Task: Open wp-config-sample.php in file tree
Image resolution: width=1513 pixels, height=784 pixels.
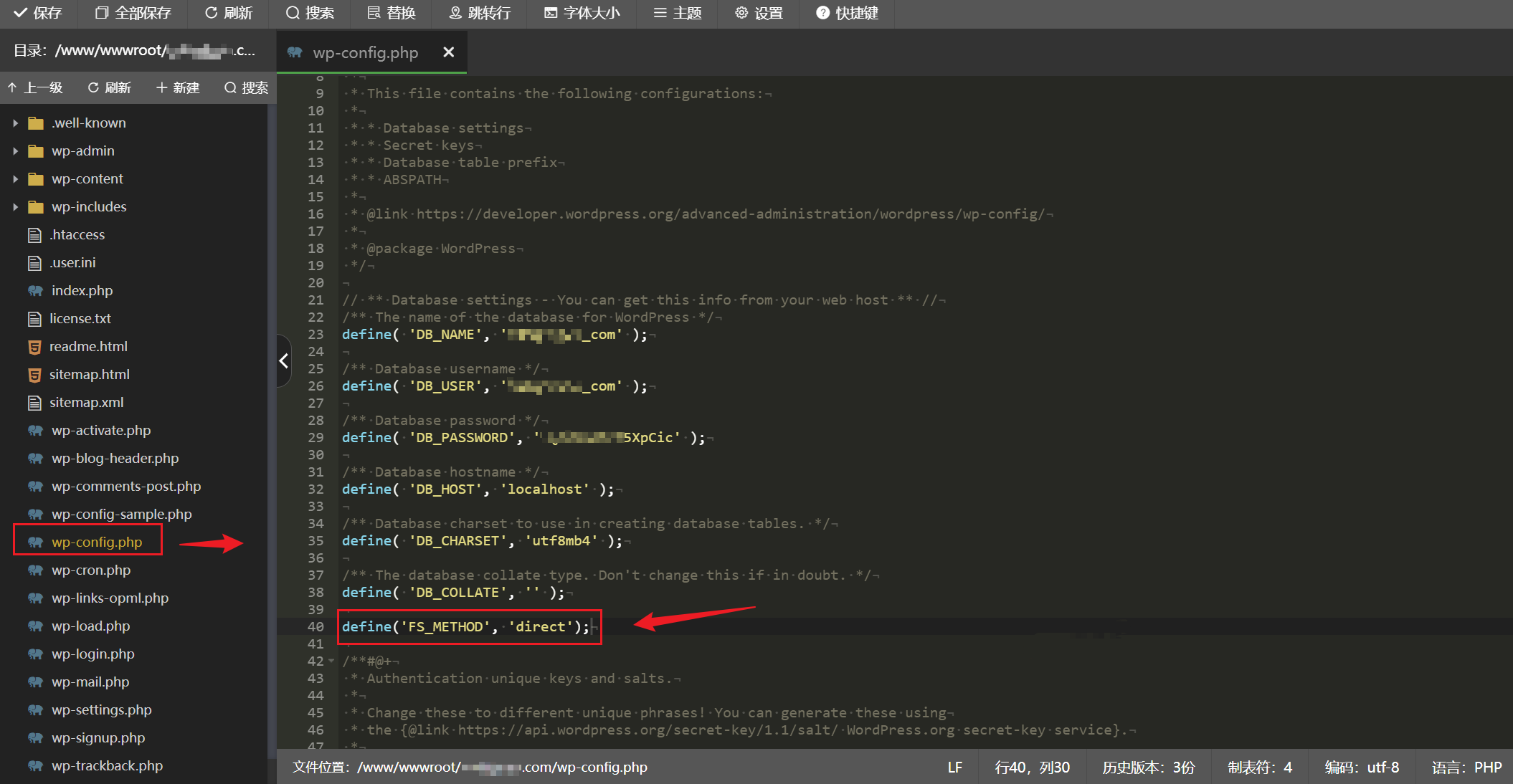Action: click(121, 514)
